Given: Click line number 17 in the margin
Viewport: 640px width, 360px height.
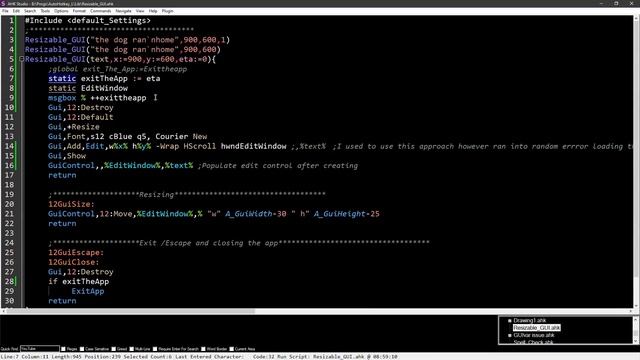Looking at the screenshot, I should [9, 175].
